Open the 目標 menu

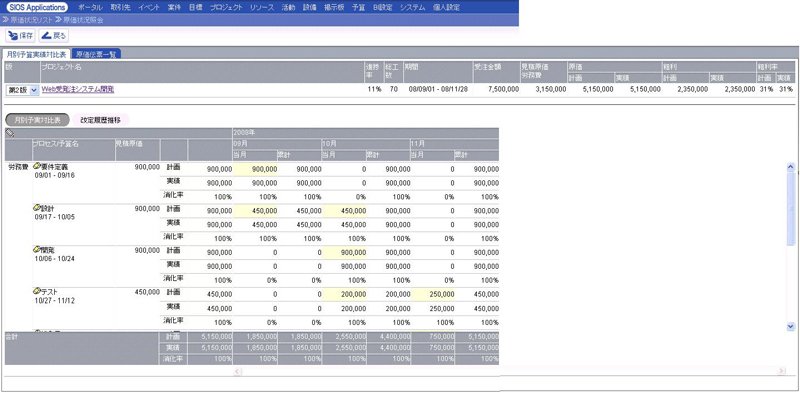point(195,8)
